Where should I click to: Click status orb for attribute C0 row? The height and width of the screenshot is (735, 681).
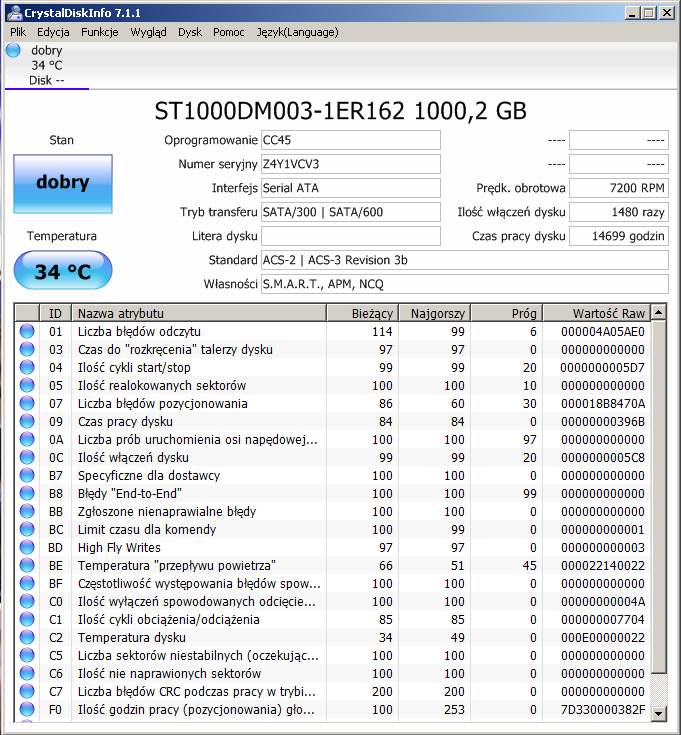(27, 601)
